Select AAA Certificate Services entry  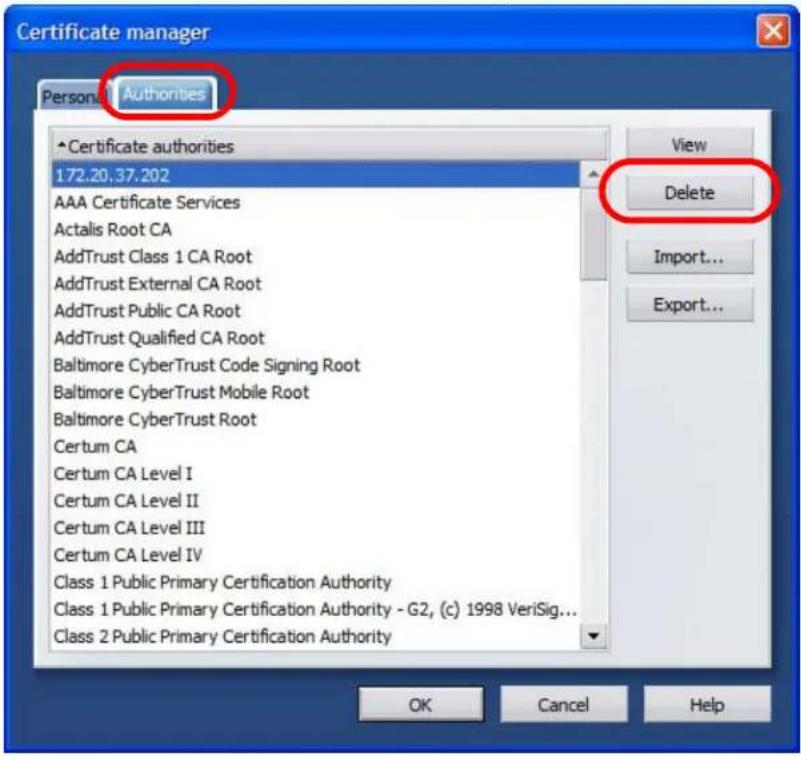point(316,202)
